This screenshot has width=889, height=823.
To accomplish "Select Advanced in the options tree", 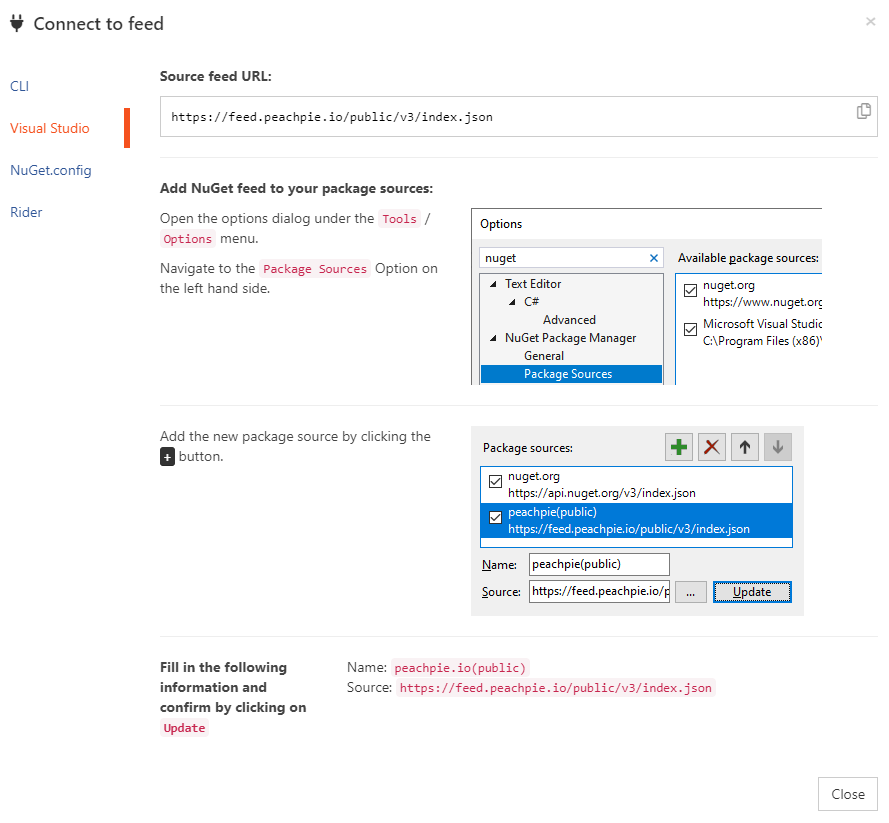I will (569, 320).
